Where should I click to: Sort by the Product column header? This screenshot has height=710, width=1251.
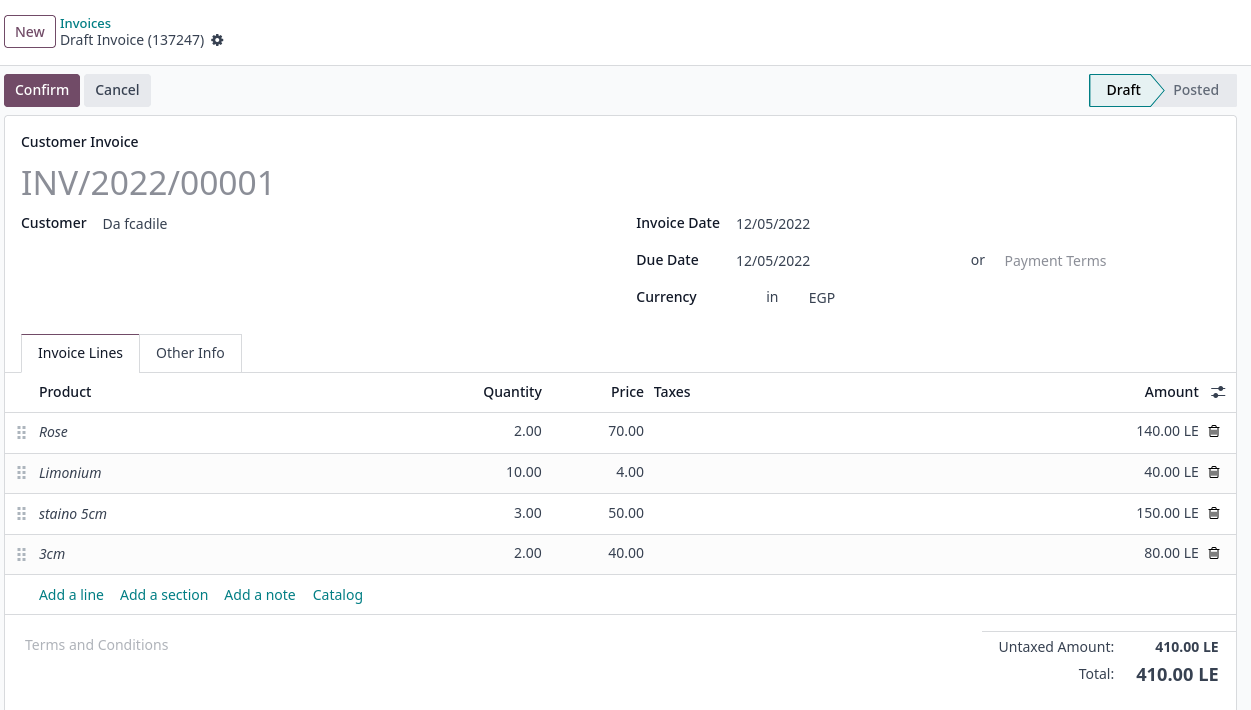[x=65, y=392]
